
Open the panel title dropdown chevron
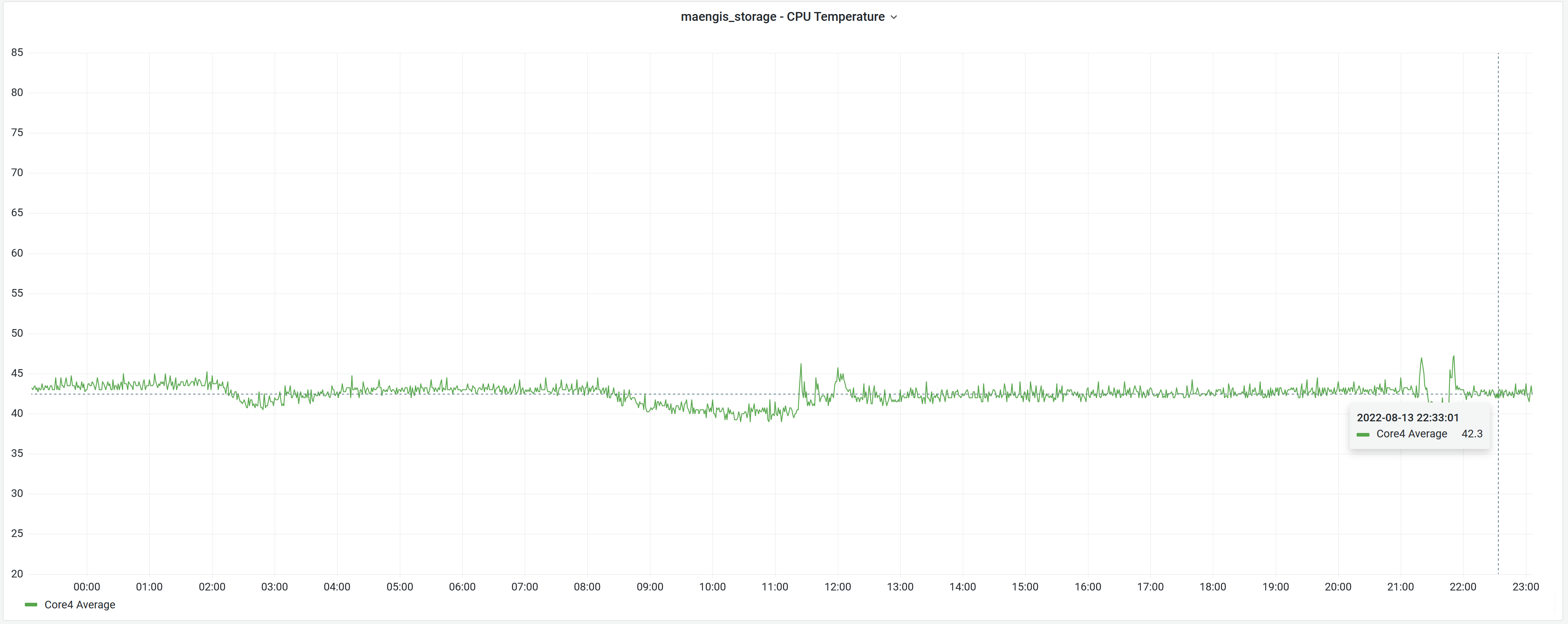coord(893,17)
